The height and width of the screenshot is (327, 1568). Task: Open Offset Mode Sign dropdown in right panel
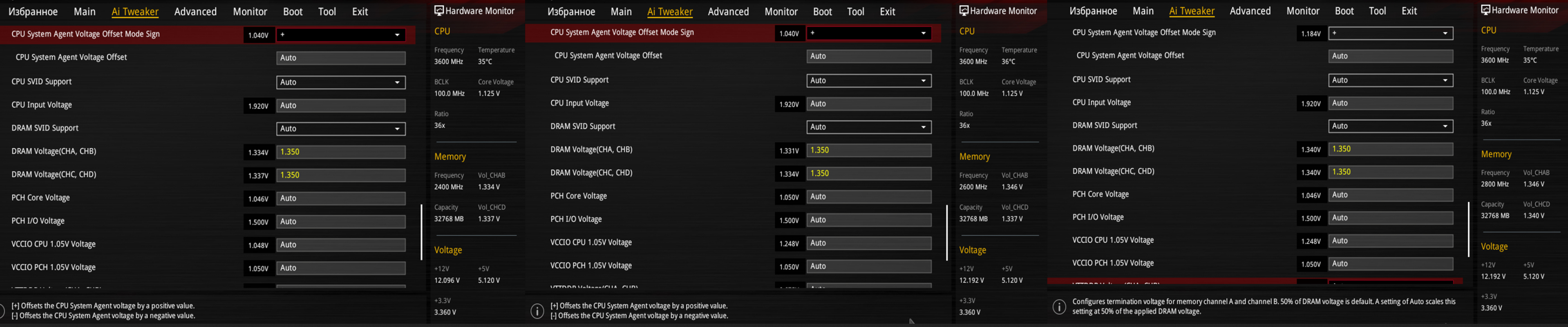1390,33
